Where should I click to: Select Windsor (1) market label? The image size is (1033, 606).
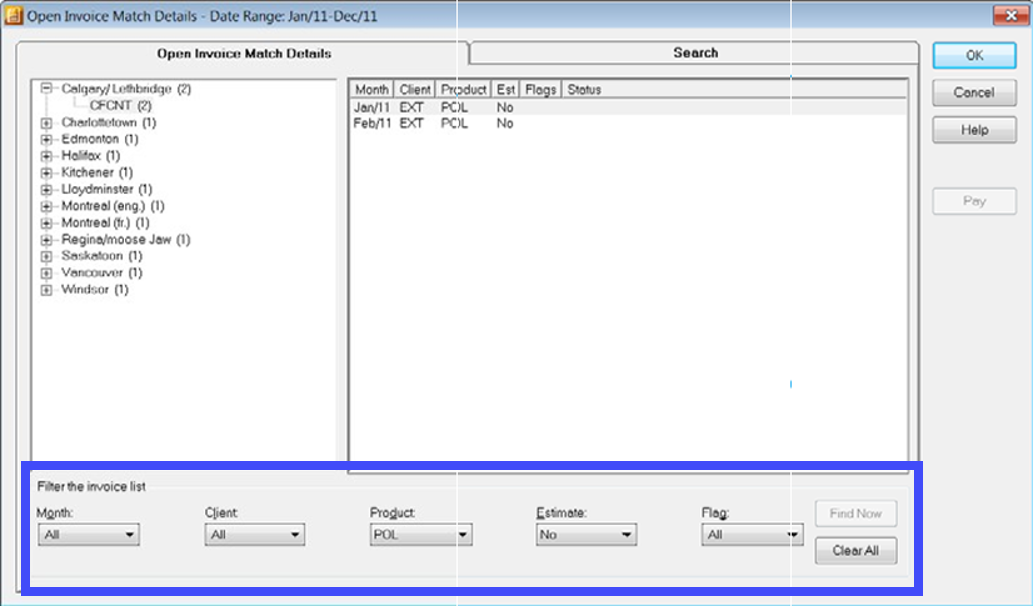pos(95,290)
